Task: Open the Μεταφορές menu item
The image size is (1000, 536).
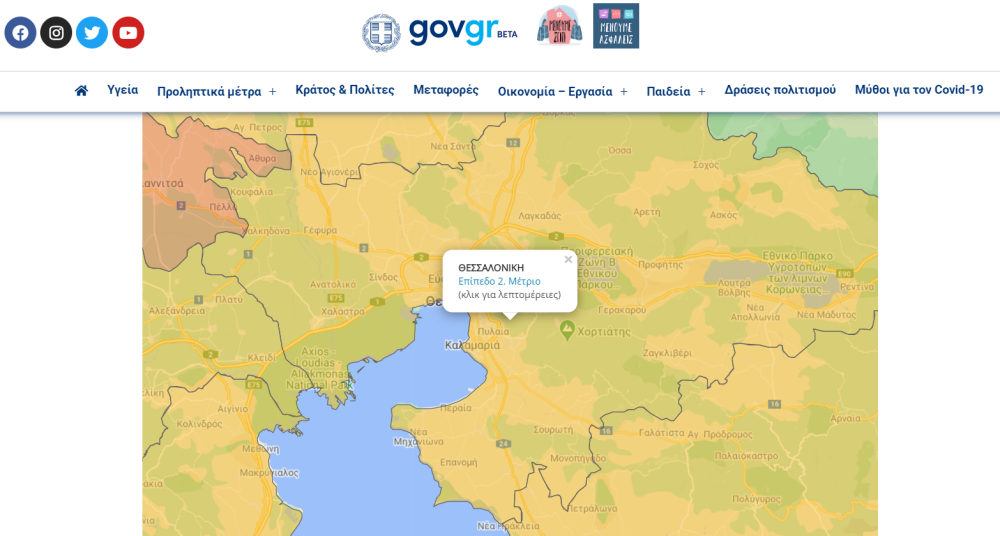Action: pos(446,90)
